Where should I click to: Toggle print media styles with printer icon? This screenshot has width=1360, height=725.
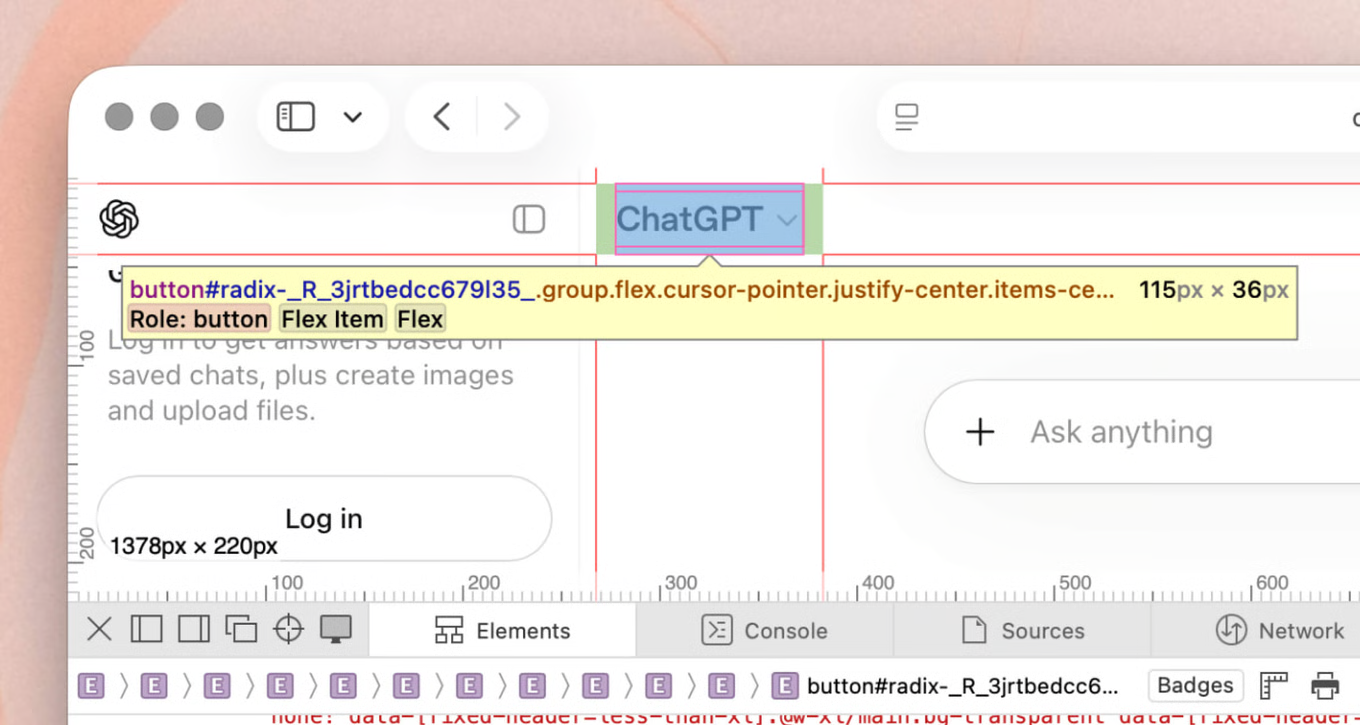tap(1325, 686)
